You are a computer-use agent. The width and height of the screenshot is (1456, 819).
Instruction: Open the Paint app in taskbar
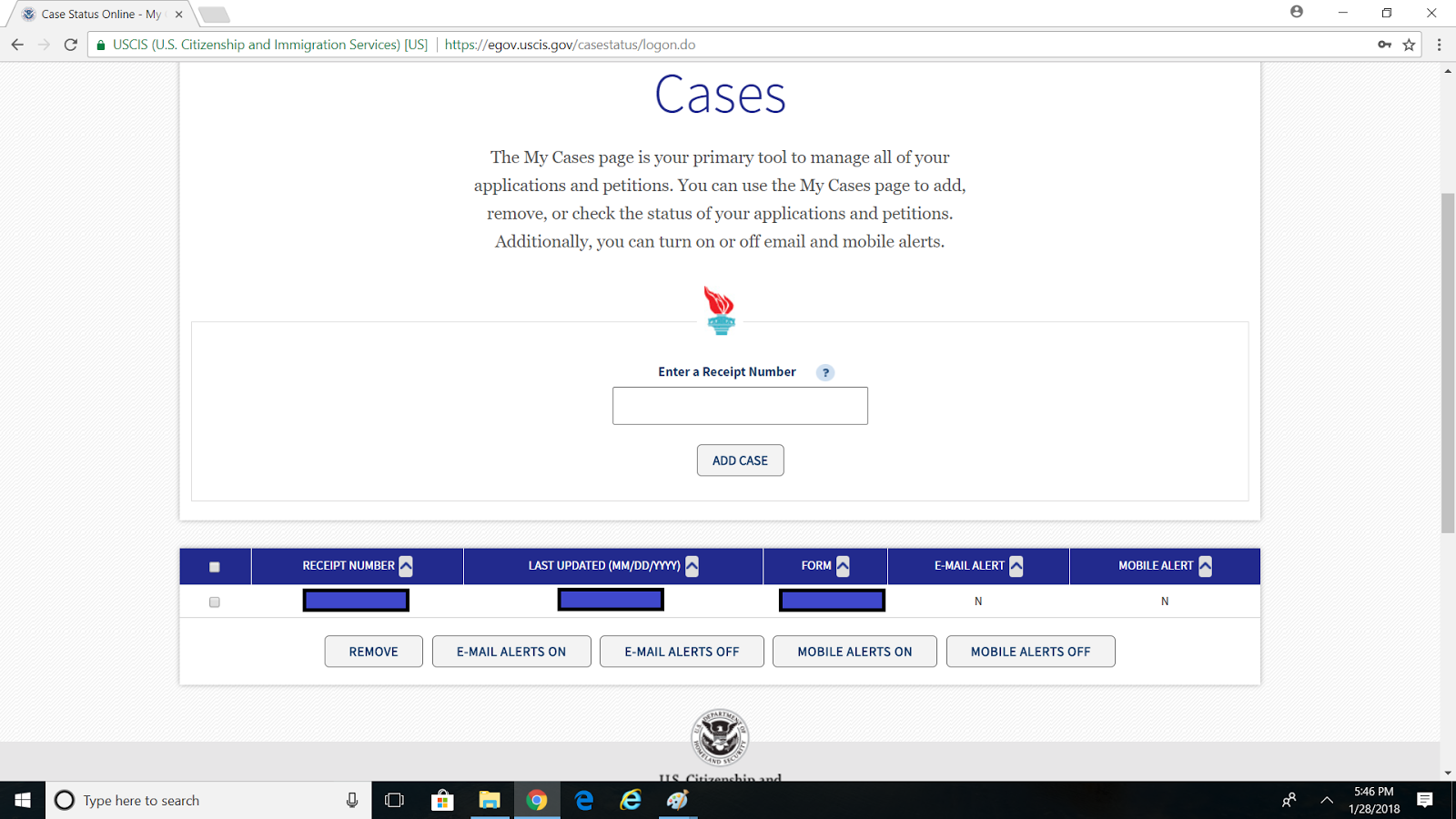[x=678, y=800]
